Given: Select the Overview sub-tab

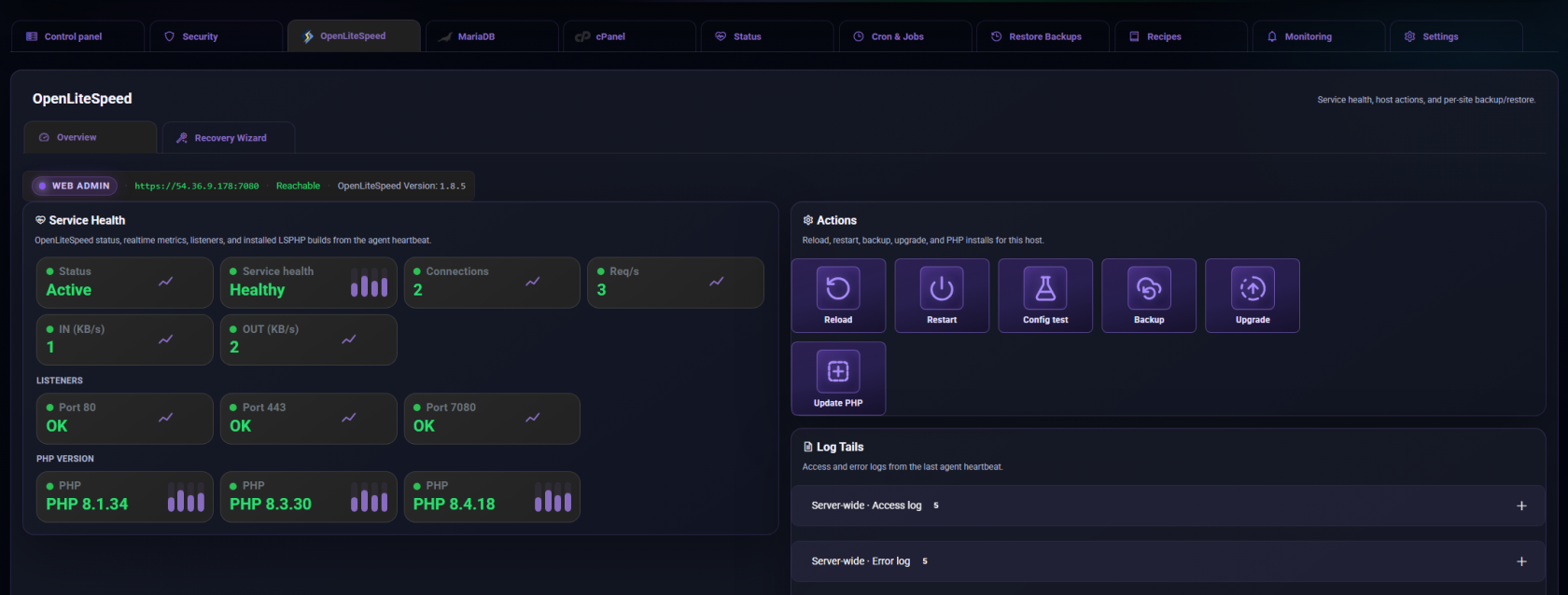Looking at the screenshot, I should pyautogui.click(x=91, y=137).
